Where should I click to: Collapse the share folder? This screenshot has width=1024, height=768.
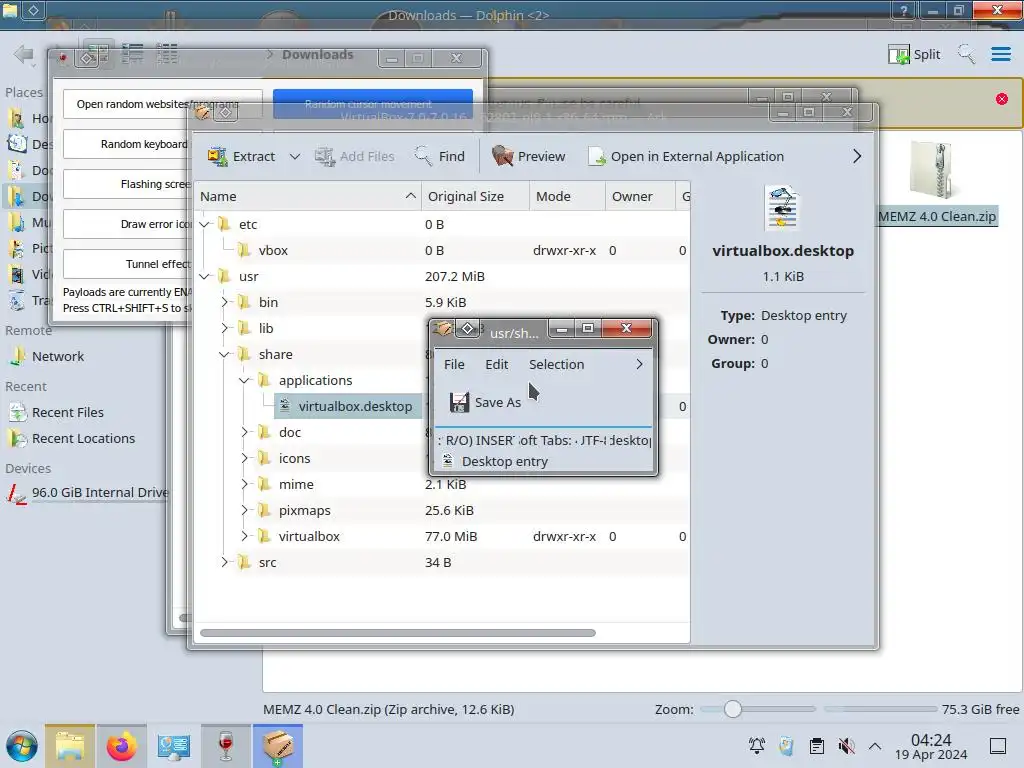[x=224, y=355]
